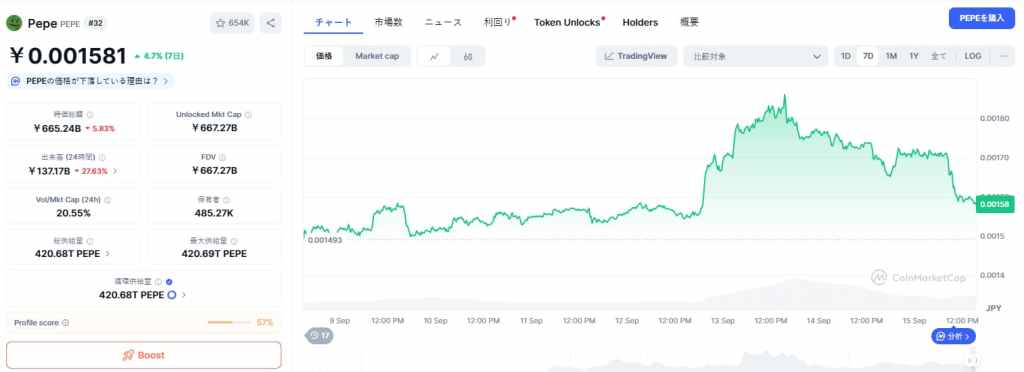Click the 0.001493 low price label
This screenshot has width=1024, height=372.
(x=325, y=240)
